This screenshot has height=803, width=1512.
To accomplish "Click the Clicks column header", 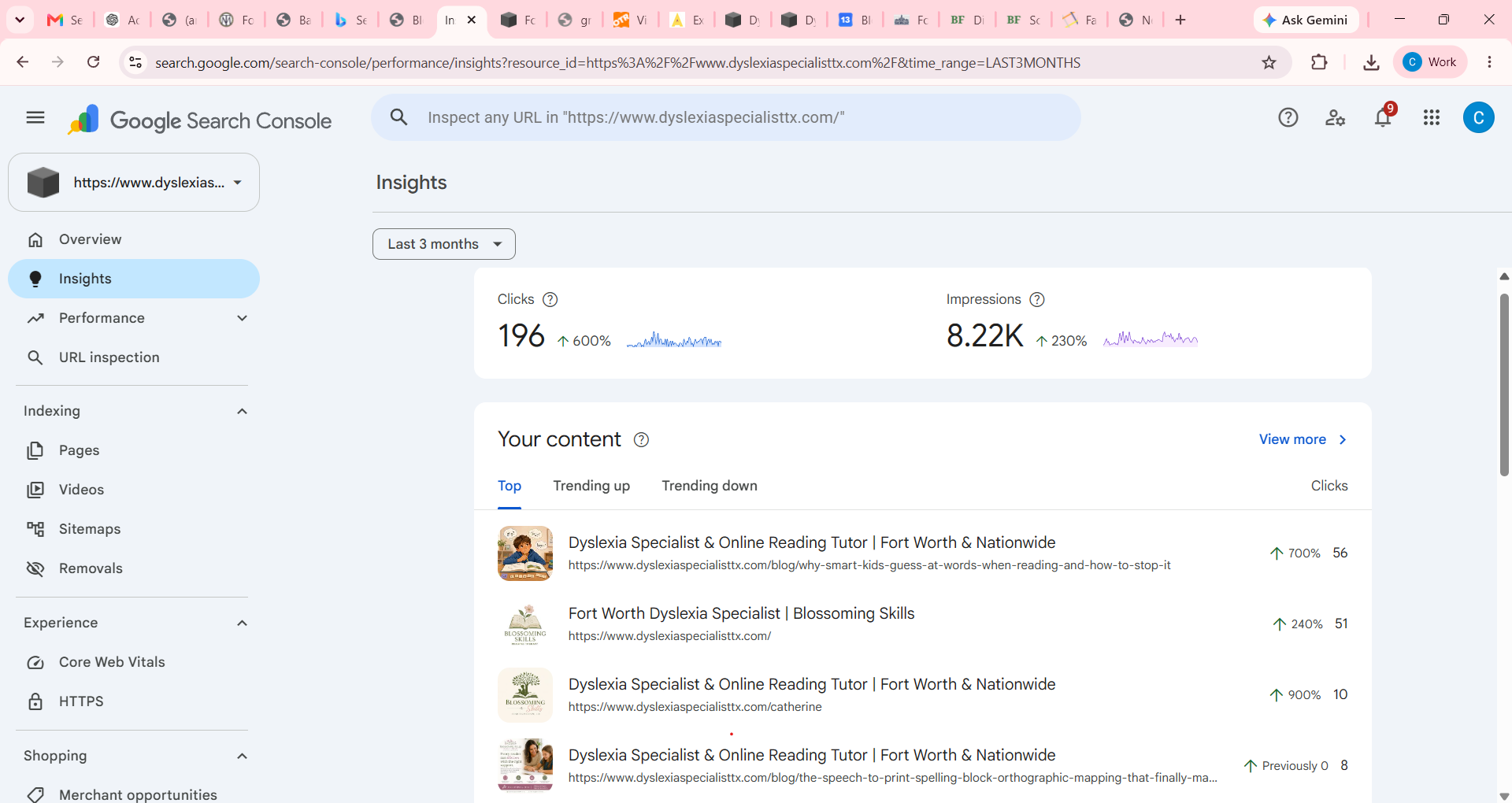I will pyautogui.click(x=1329, y=486).
